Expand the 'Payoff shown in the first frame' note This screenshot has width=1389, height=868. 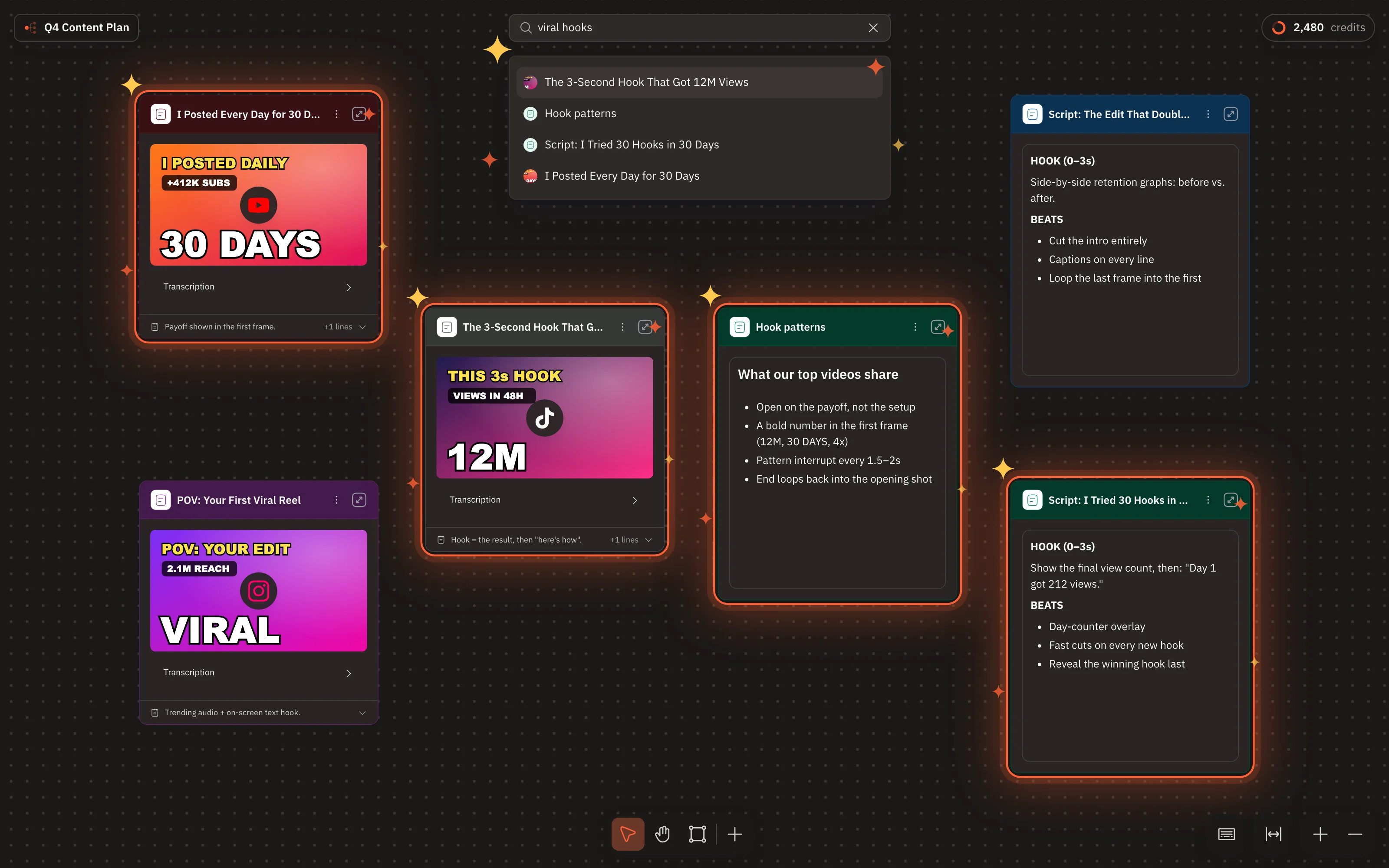pos(362,327)
